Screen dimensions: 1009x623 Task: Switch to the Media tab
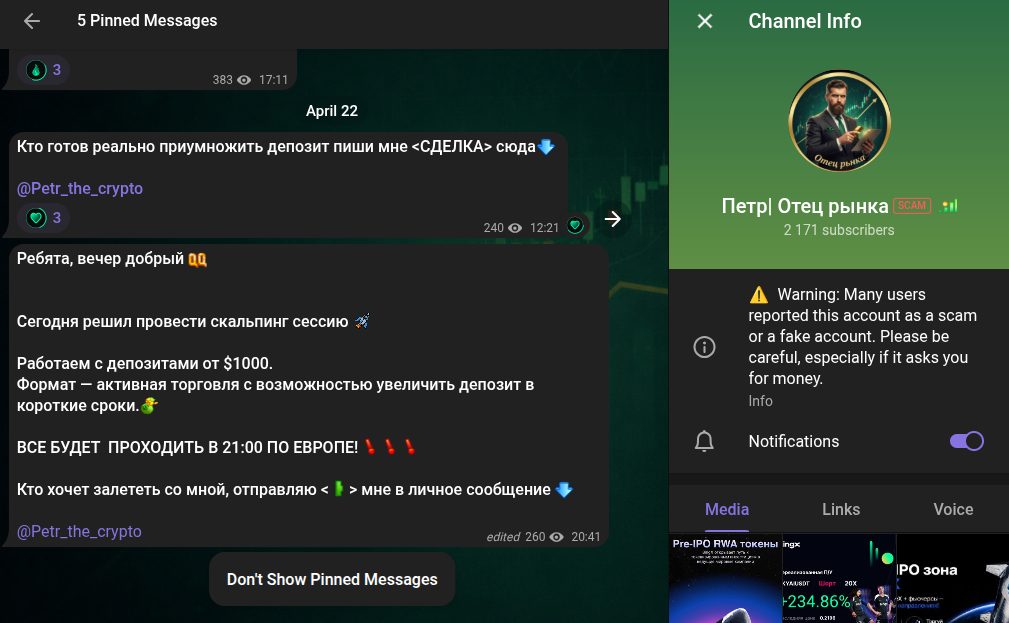click(727, 509)
